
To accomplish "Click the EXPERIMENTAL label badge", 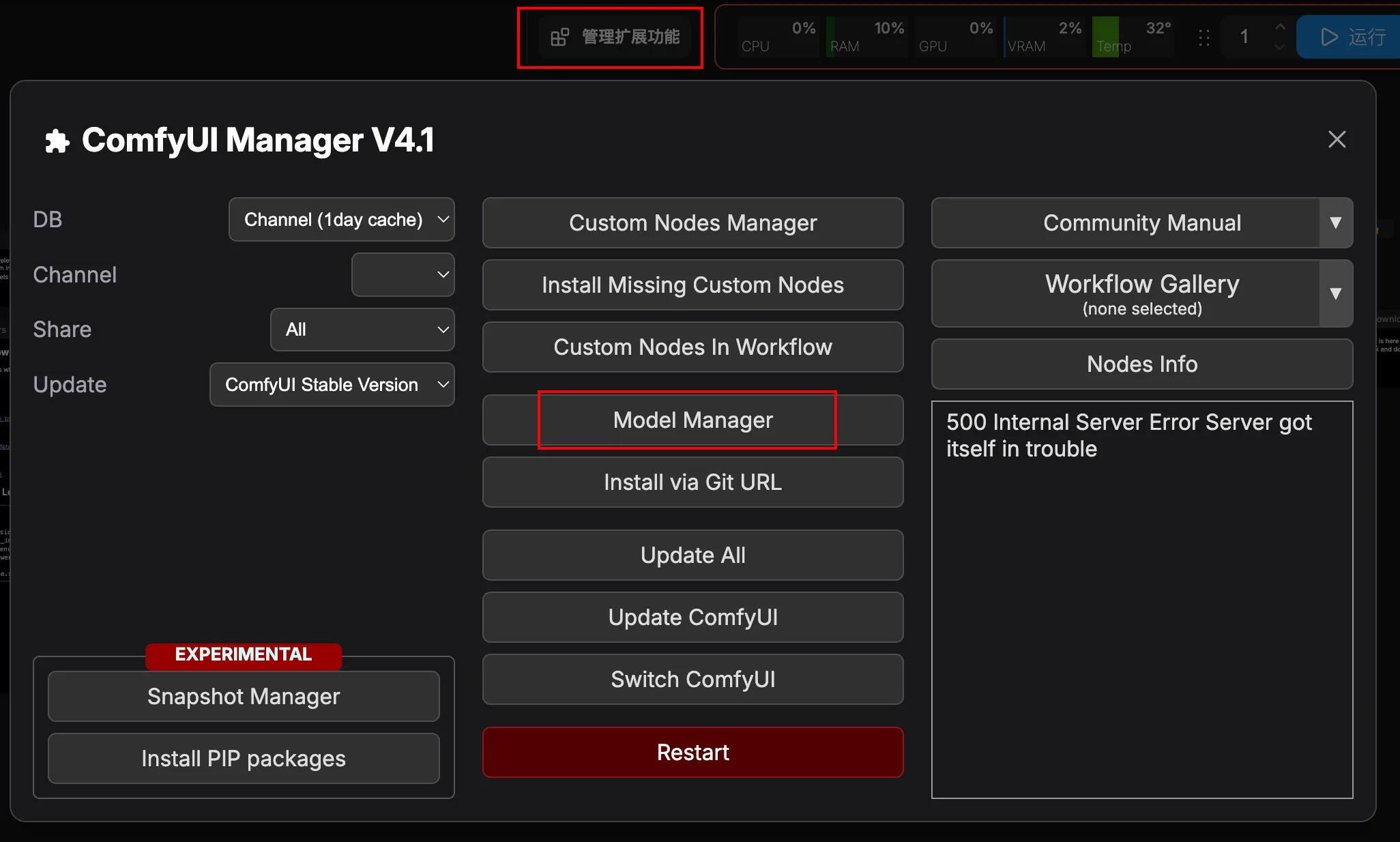I will [244, 654].
